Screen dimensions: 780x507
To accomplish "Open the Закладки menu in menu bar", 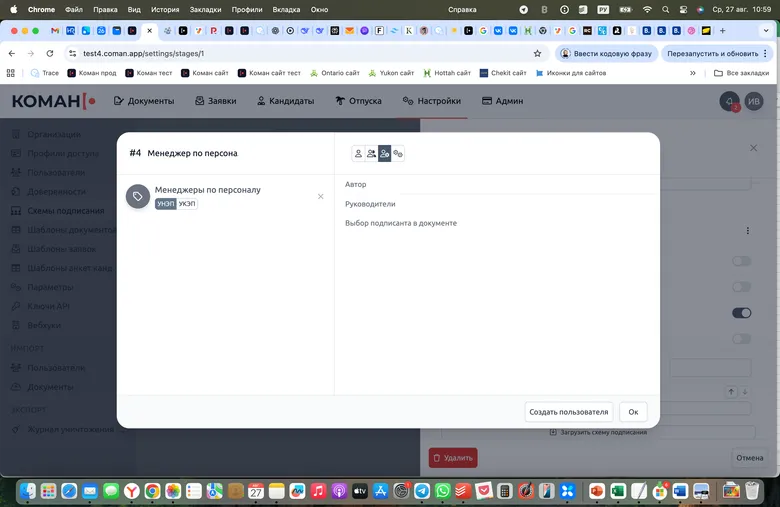I will click(x=205, y=9).
